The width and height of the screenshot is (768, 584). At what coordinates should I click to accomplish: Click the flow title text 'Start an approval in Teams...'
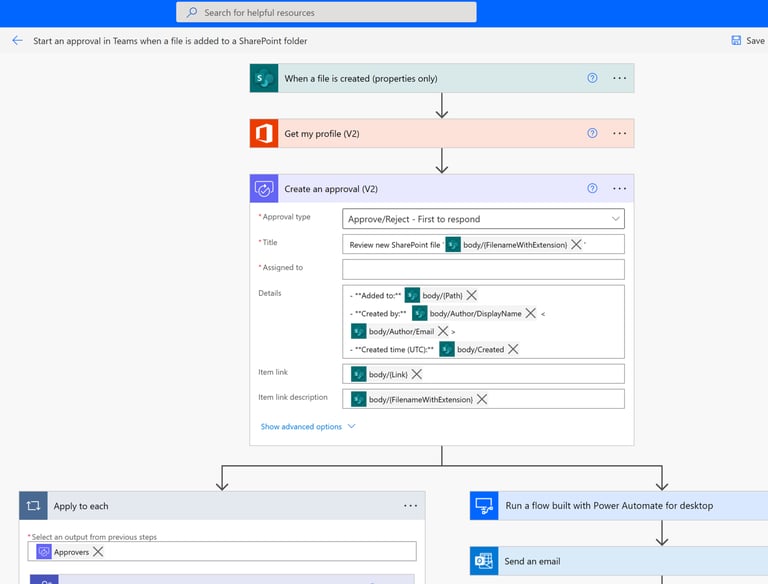tap(170, 41)
